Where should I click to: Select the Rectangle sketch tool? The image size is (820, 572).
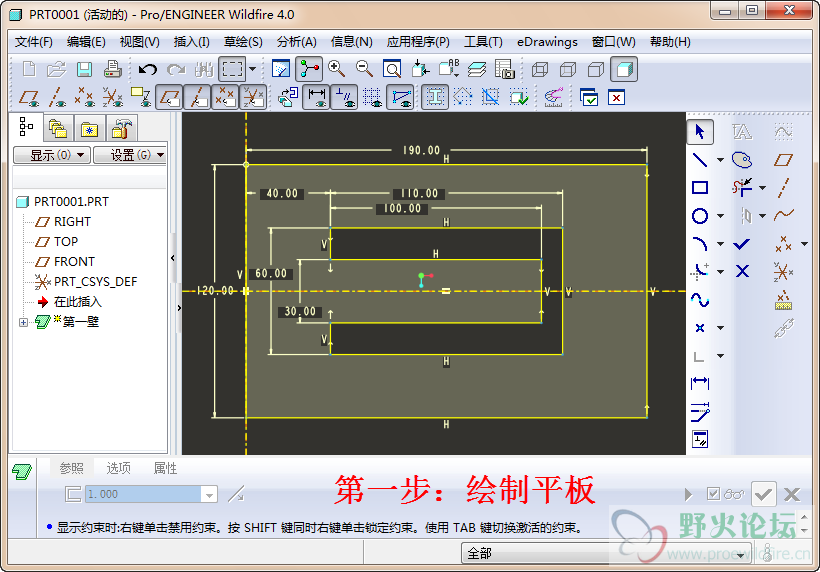[700, 187]
